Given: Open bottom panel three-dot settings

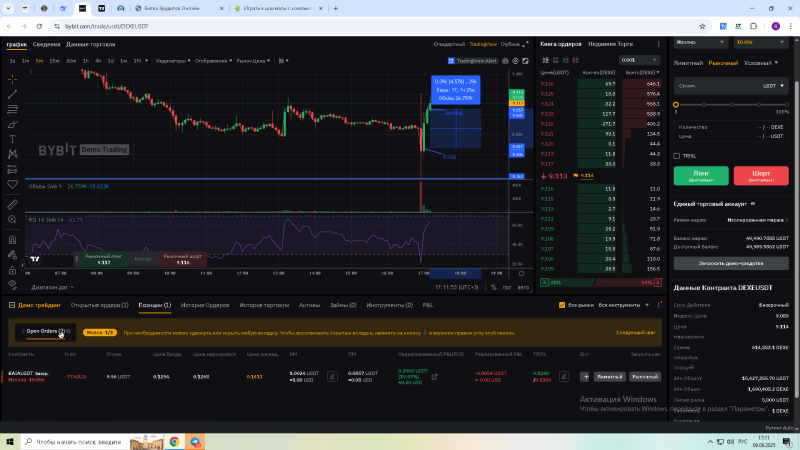Looking at the screenshot, I should [x=660, y=305].
